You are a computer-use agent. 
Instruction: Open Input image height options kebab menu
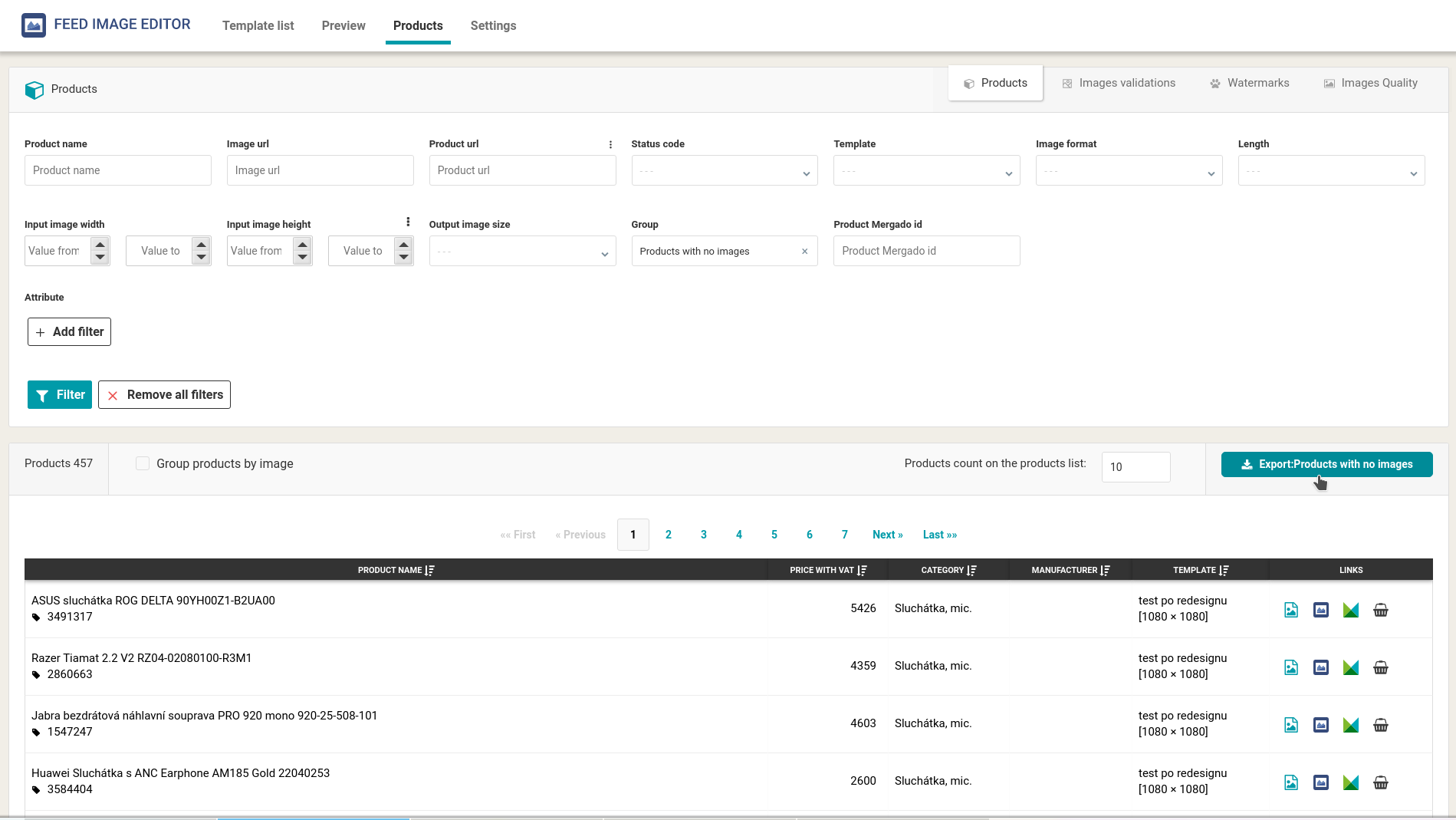coord(408,222)
